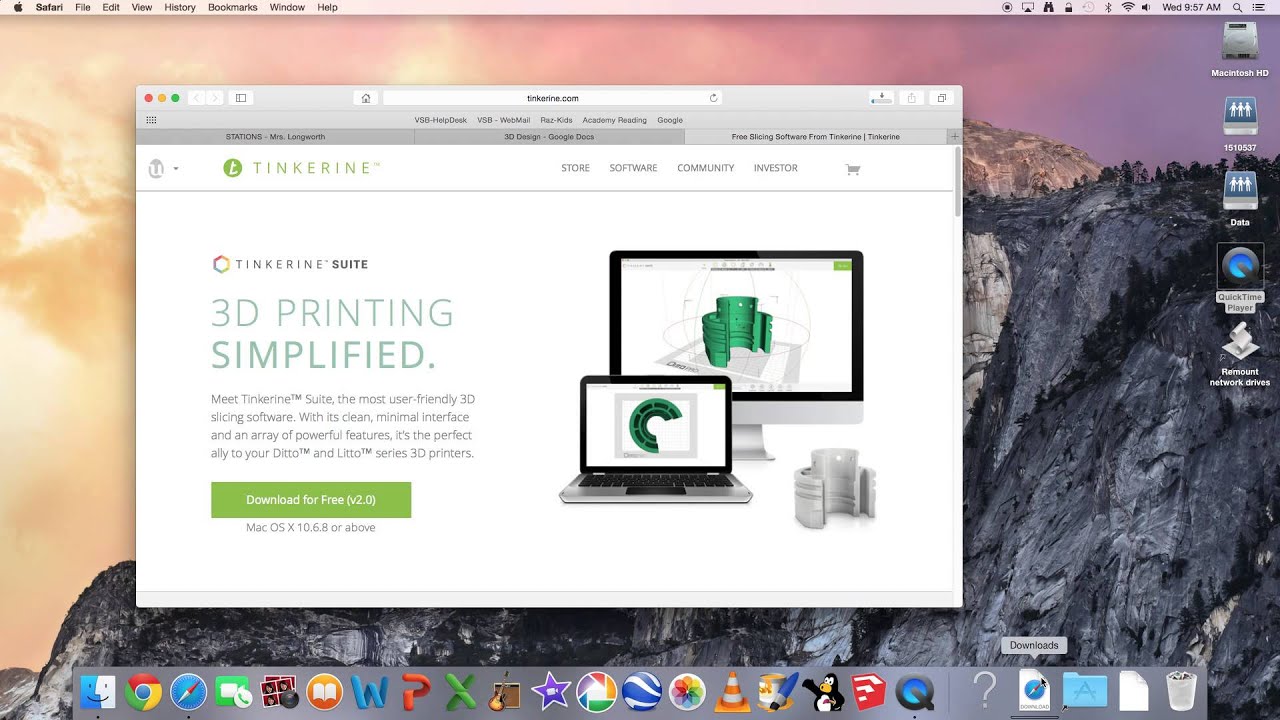Click the green Tinkerine logo
This screenshot has width=1280, height=720.
(x=301, y=168)
